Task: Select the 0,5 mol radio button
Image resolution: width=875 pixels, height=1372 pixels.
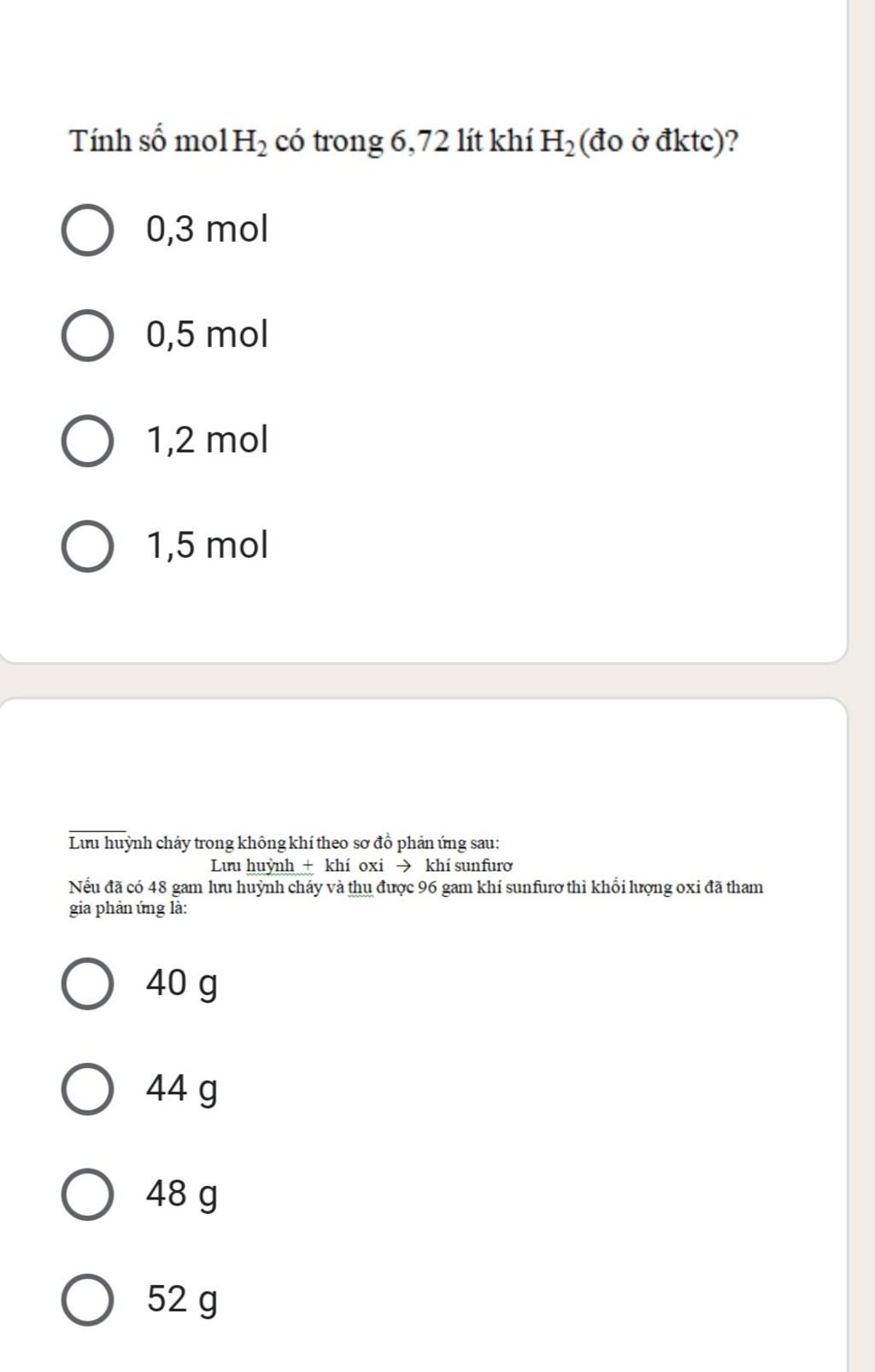Action: pyautogui.click(x=87, y=336)
